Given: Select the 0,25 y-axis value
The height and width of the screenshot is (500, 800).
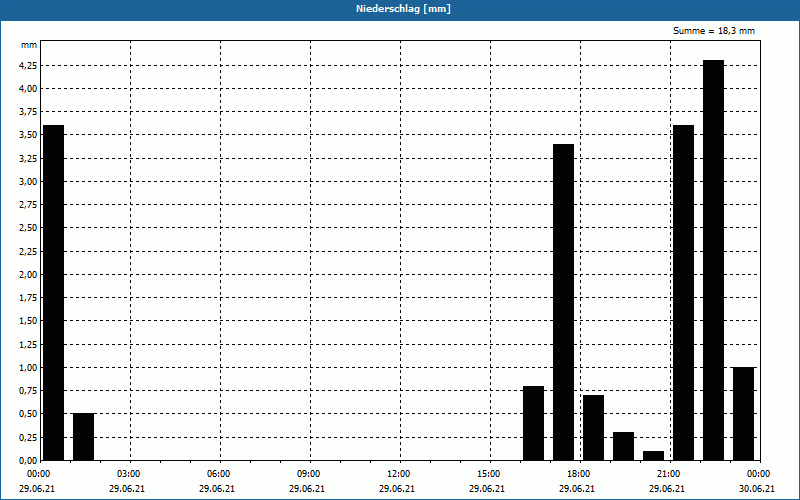Looking at the screenshot, I should 28,437.
